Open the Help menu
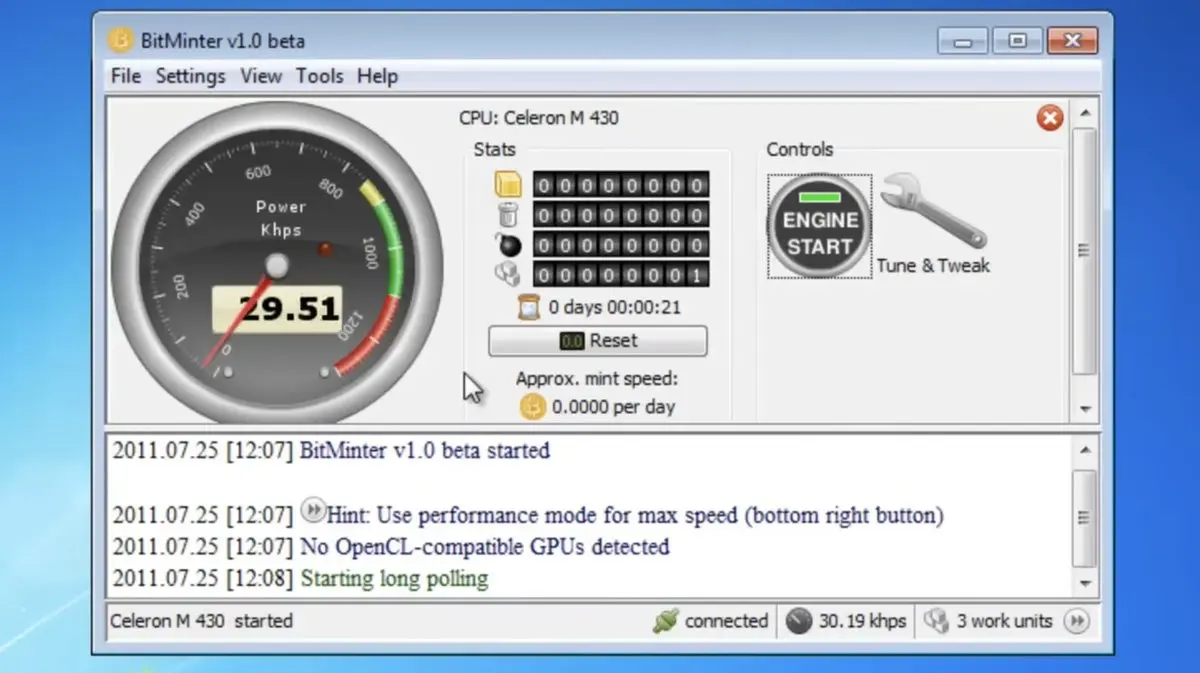Viewport: 1200px width, 673px height. click(x=377, y=76)
